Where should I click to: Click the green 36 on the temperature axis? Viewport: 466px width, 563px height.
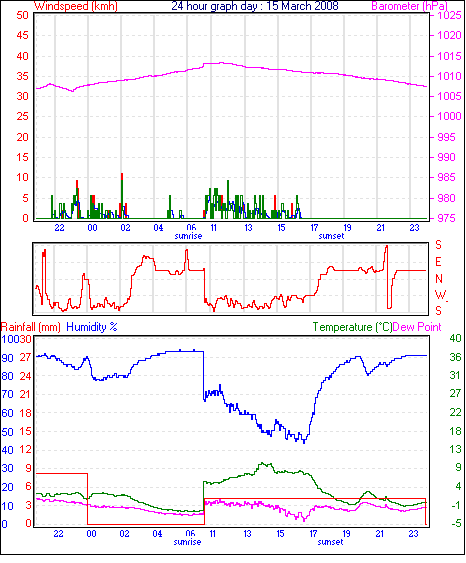click(x=455, y=357)
